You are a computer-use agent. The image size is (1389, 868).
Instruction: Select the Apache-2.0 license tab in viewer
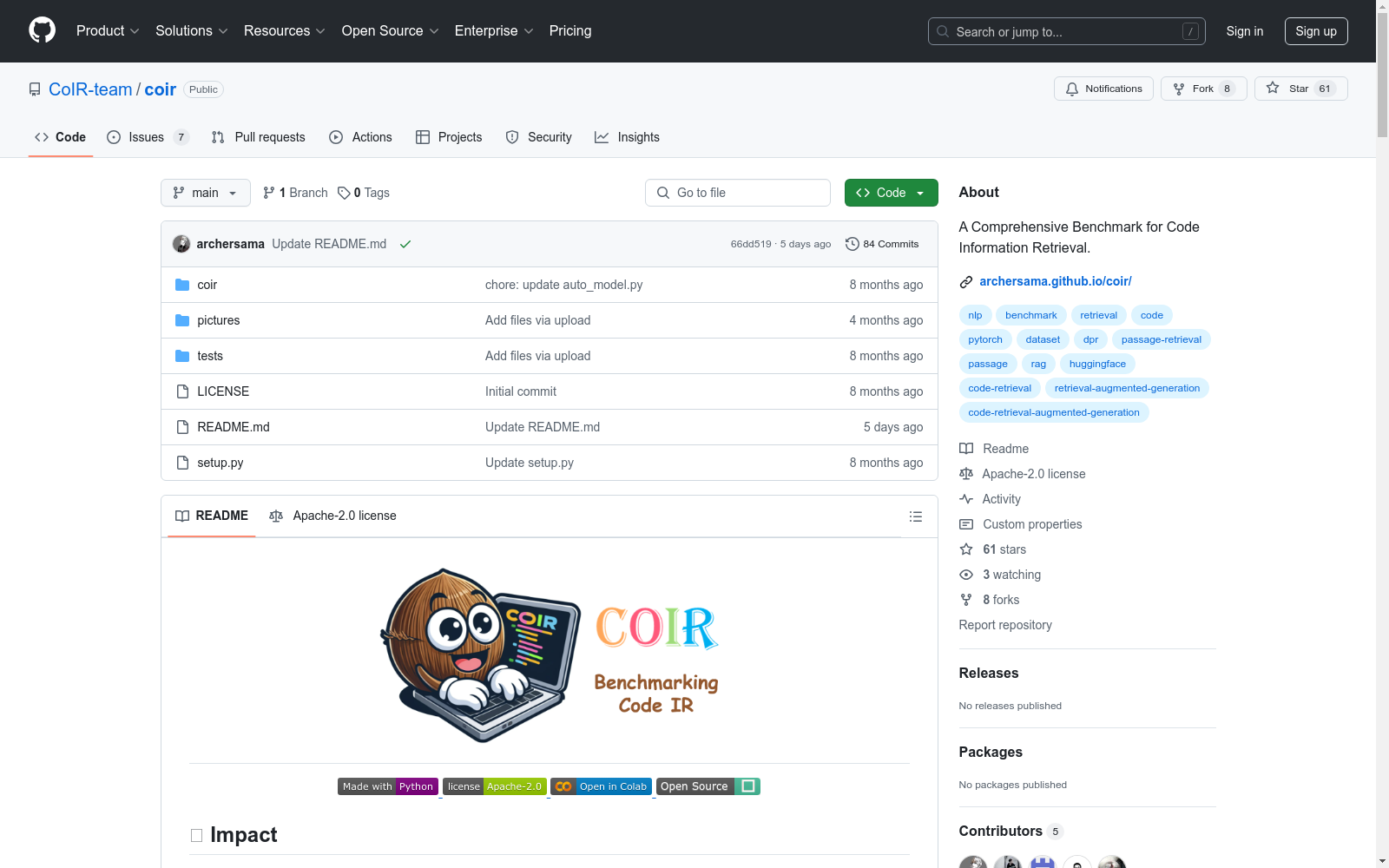tap(332, 516)
